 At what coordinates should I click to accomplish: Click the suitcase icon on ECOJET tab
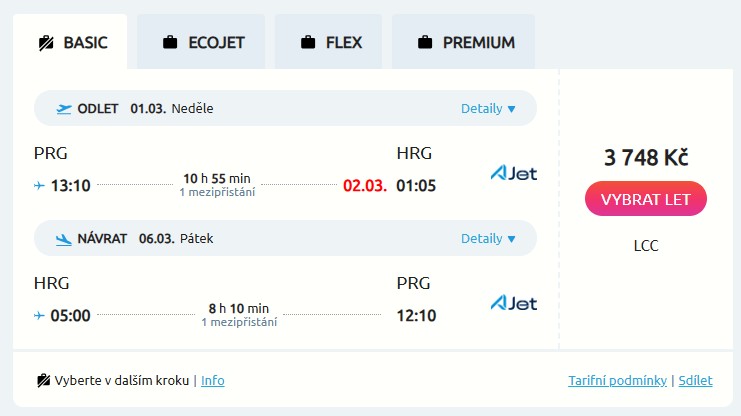tap(170, 42)
